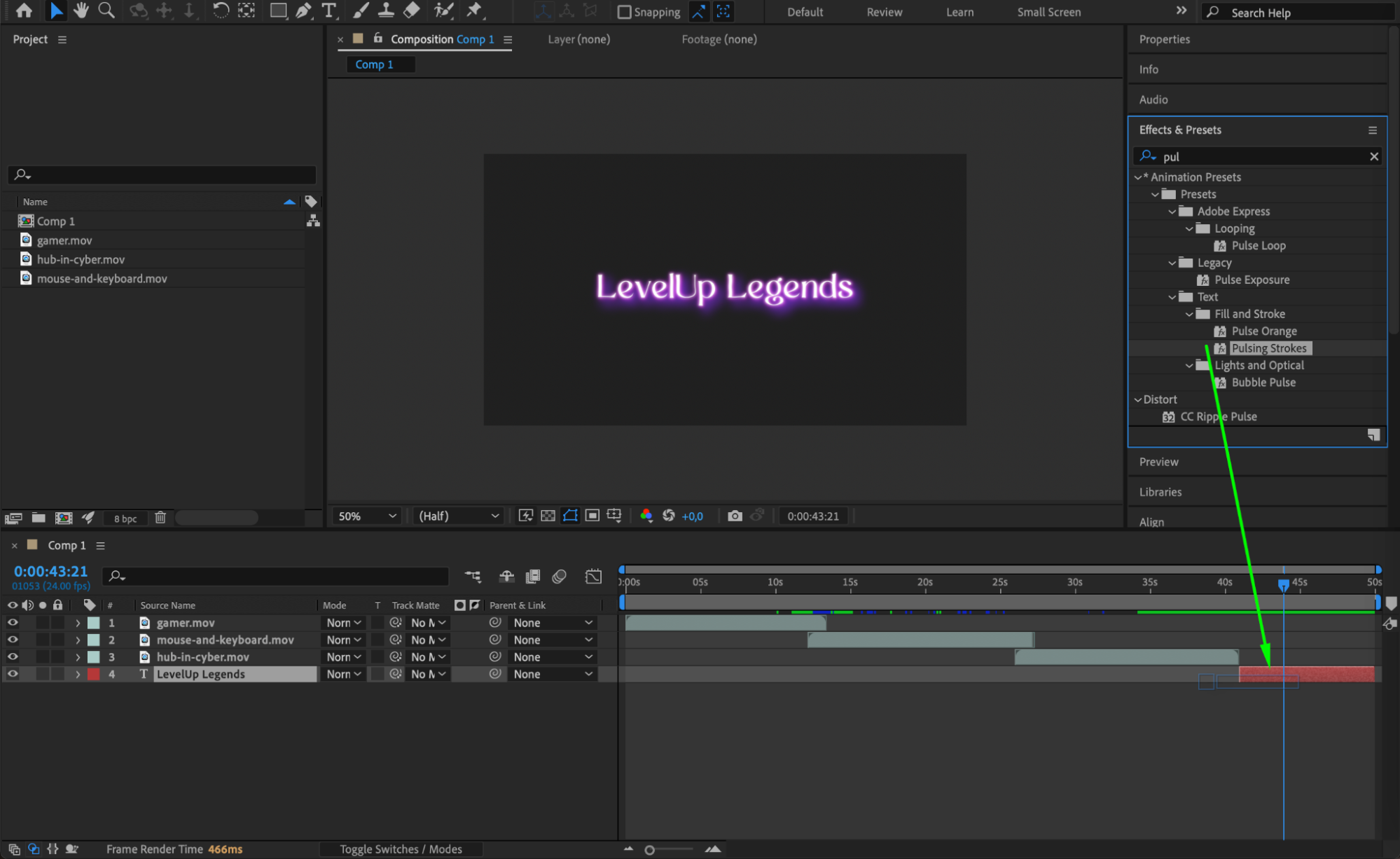
Task: Select the Pen tool
Action: pyautogui.click(x=303, y=11)
